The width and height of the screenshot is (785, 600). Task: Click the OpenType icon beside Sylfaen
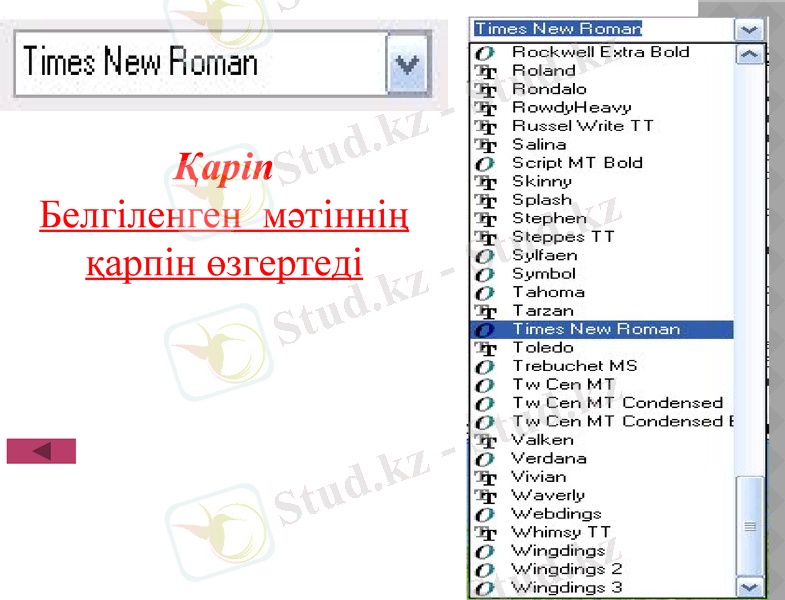pos(485,256)
